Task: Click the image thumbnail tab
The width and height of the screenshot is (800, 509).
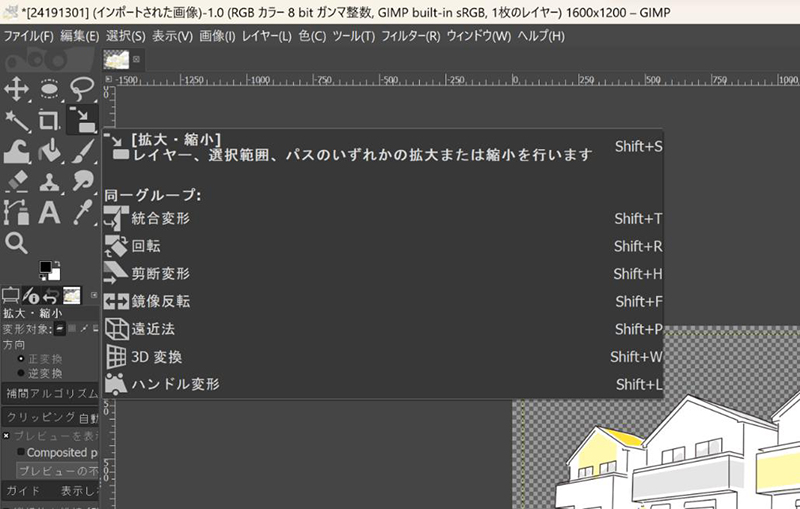Action: click(116, 59)
